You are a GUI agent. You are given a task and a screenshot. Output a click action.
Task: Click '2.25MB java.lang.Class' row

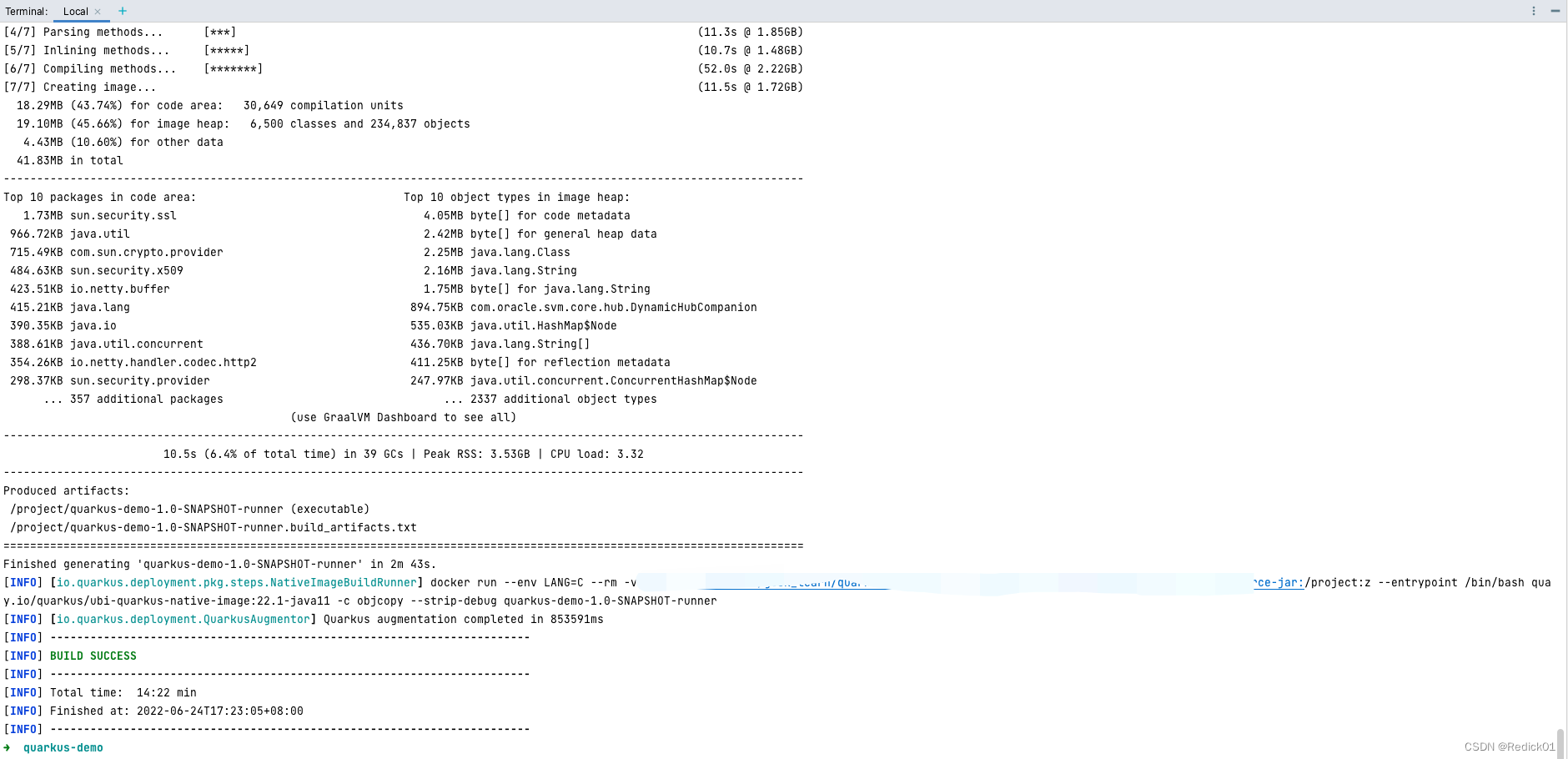(497, 252)
